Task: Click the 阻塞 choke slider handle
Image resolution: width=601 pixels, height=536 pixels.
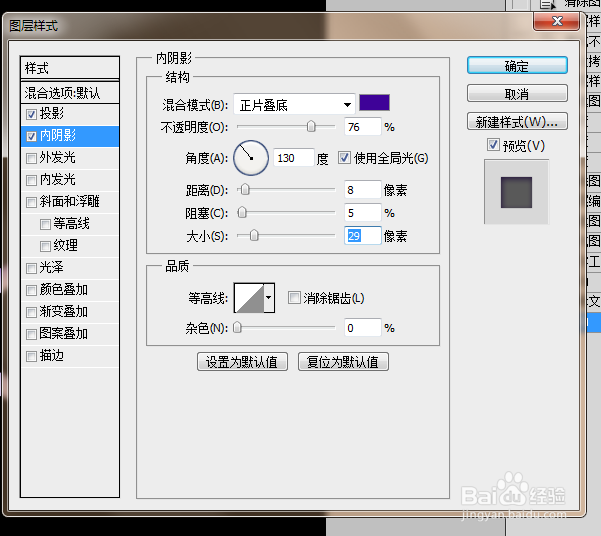Action: 242,212
